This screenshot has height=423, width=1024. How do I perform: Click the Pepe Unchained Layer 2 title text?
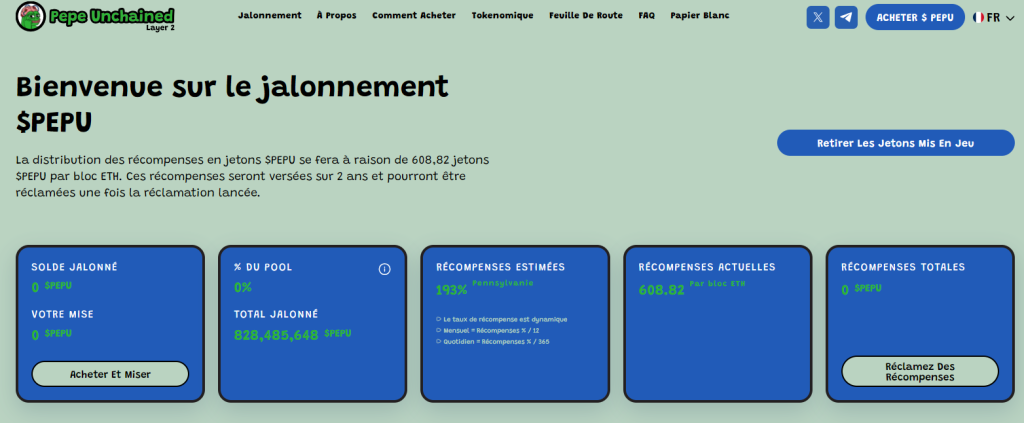112,18
